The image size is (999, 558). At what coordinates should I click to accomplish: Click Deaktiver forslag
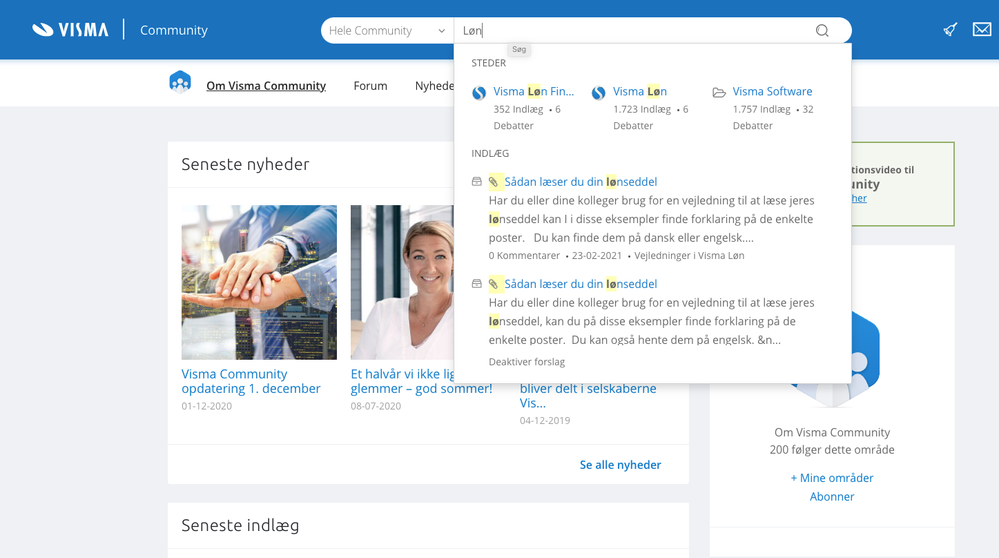click(526, 361)
